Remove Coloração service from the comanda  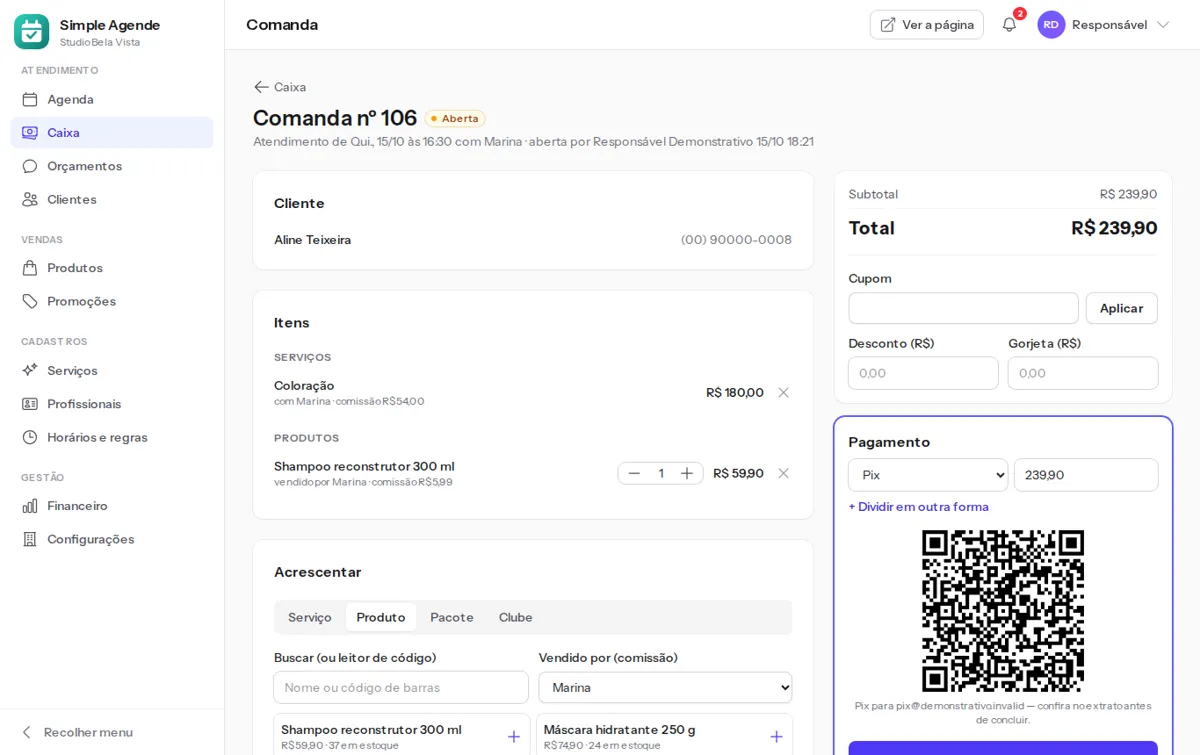(x=783, y=393)
